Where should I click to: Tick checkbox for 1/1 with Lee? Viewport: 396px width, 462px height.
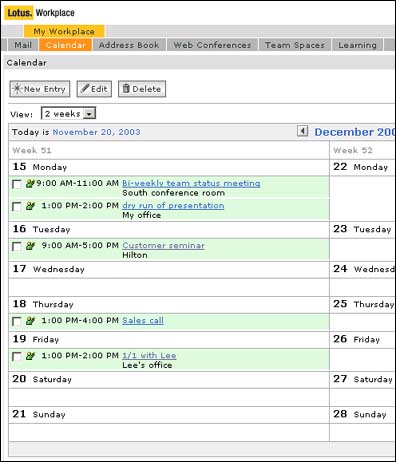[x=17, y=357]
